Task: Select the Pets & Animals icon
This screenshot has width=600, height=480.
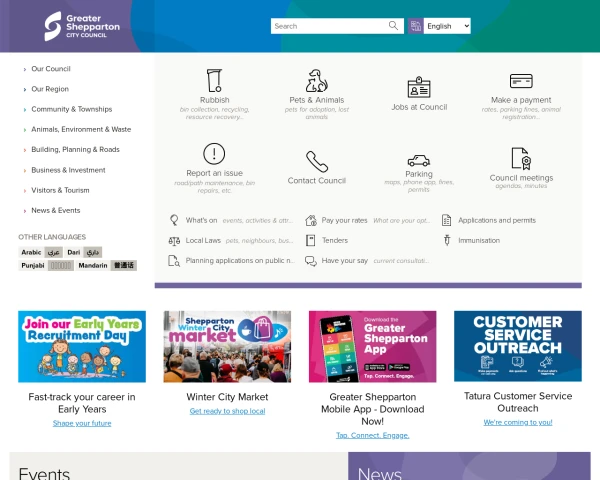Action: coord(316,80)
